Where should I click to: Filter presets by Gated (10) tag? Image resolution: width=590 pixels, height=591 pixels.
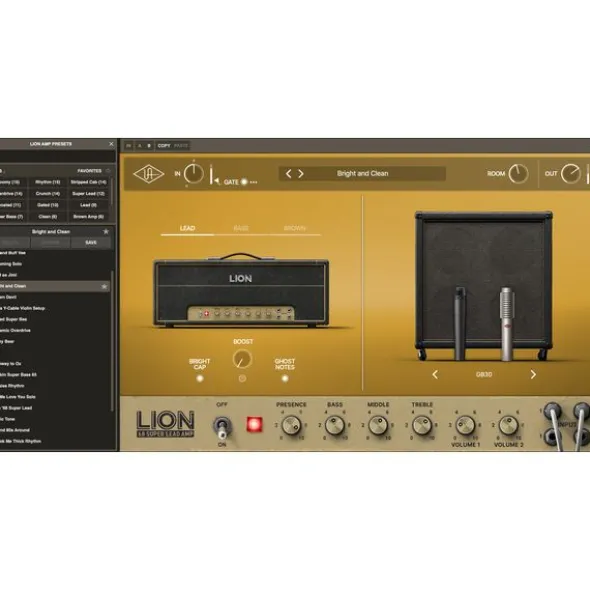click(48, 205)
